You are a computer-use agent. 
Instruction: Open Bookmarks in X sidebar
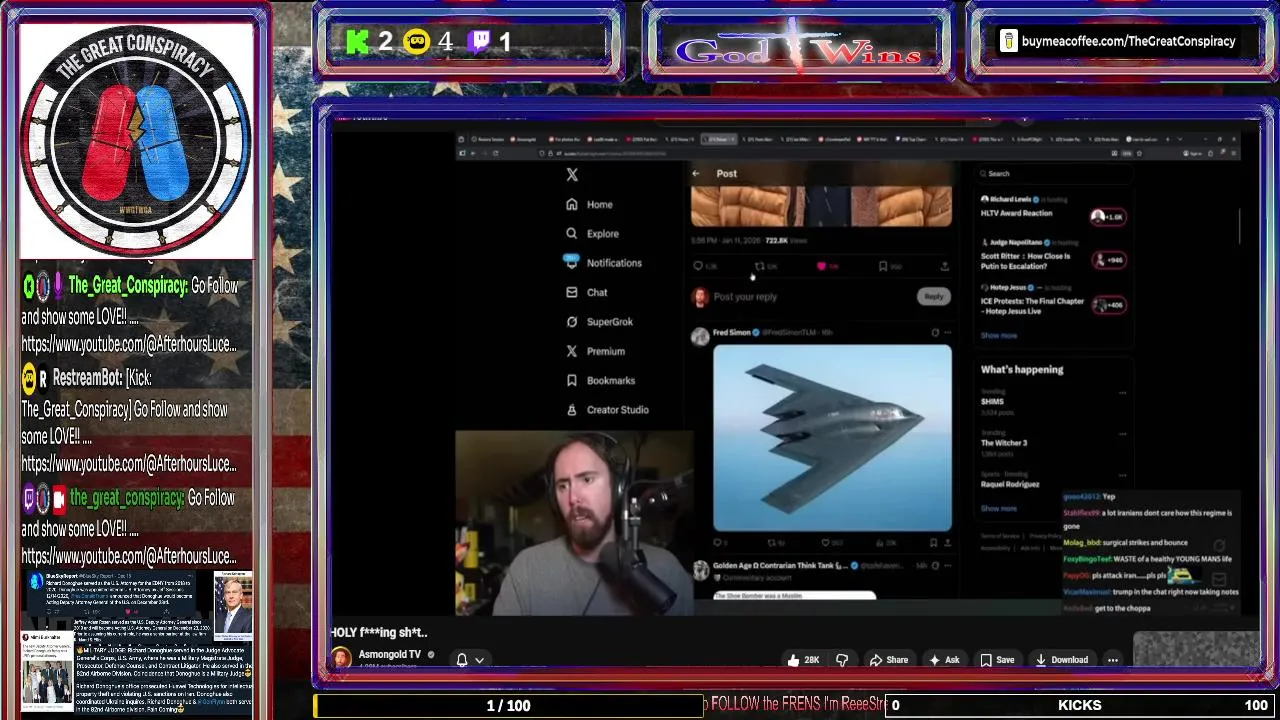[x=600, y=380]
